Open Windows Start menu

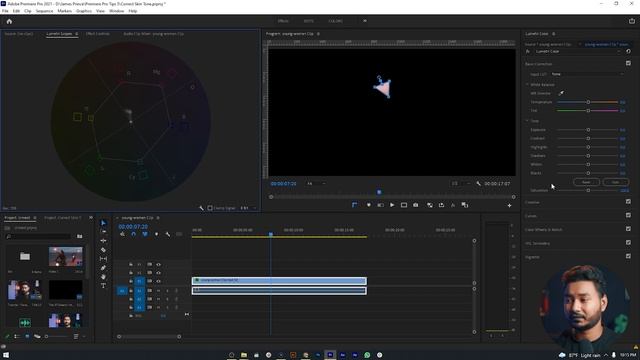click(x=6, y=355)
